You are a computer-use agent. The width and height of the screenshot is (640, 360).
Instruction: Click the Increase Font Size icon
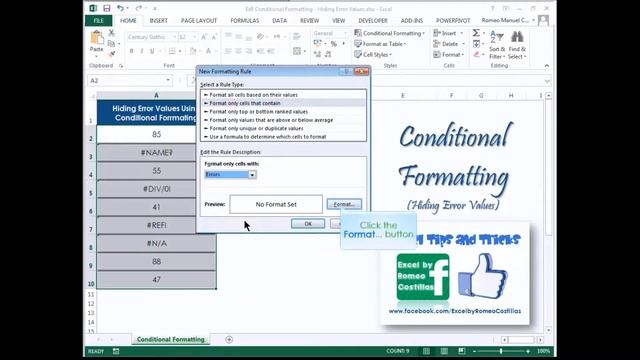(x=204, y=37)
